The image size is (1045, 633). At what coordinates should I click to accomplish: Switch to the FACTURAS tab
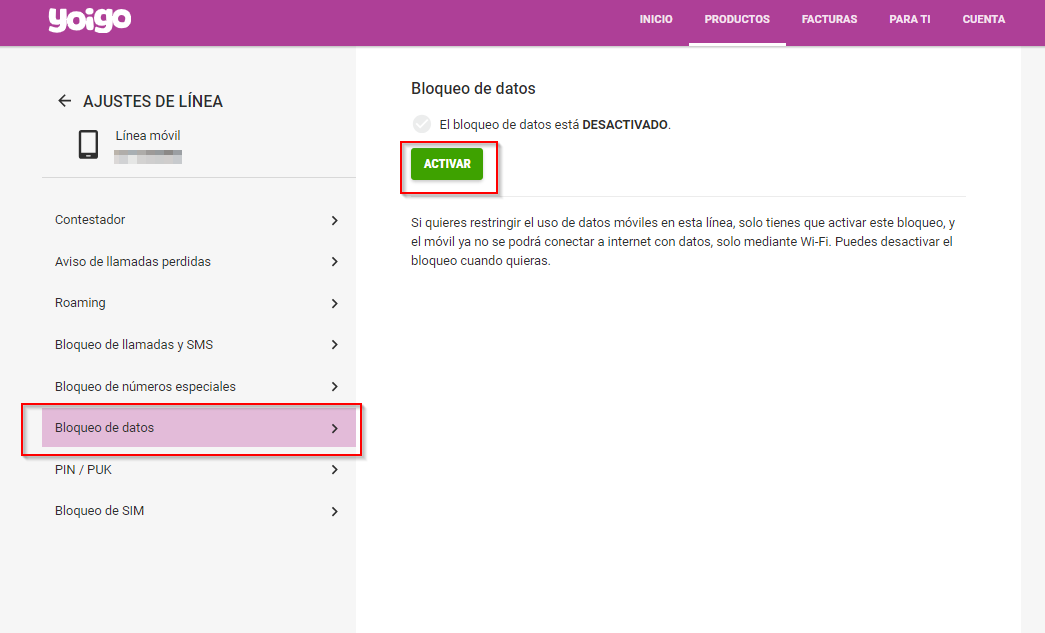829,20
